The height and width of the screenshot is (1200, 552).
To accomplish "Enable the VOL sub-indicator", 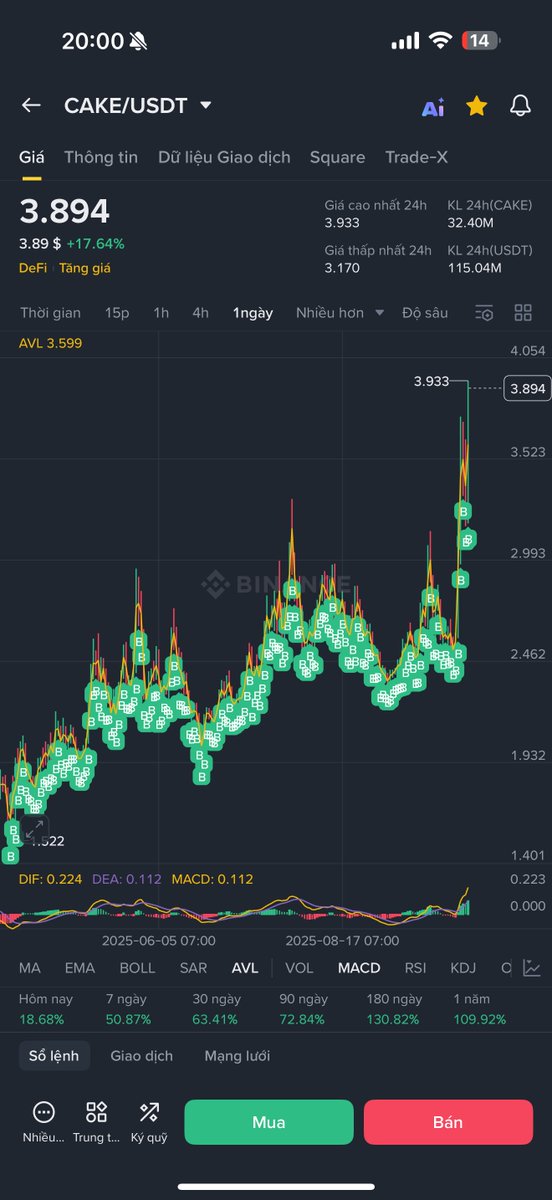I will tap(299, 968).
